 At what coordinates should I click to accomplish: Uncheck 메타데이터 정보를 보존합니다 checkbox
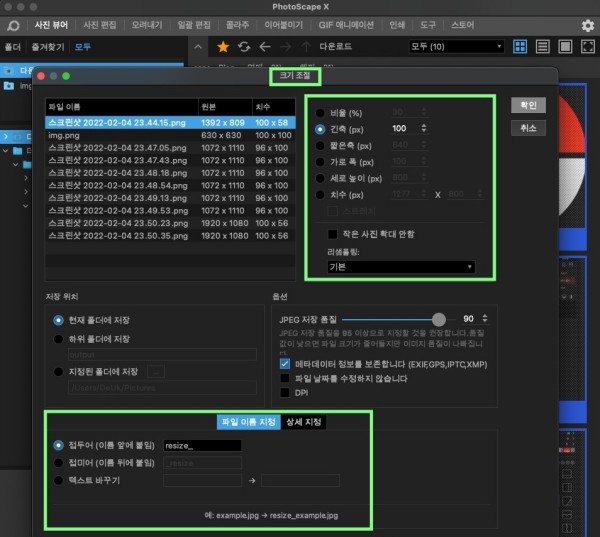point(285,364)
